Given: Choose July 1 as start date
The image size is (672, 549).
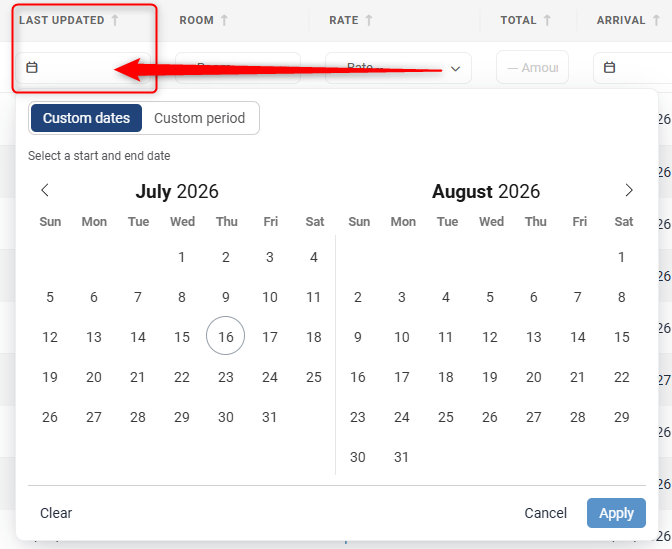Looking at the screenshot, I should (182, 257).
